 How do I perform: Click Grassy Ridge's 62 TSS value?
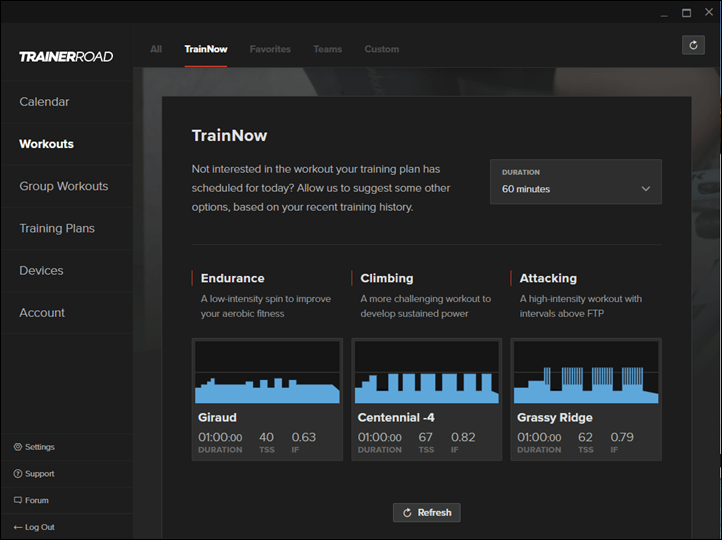585,437
